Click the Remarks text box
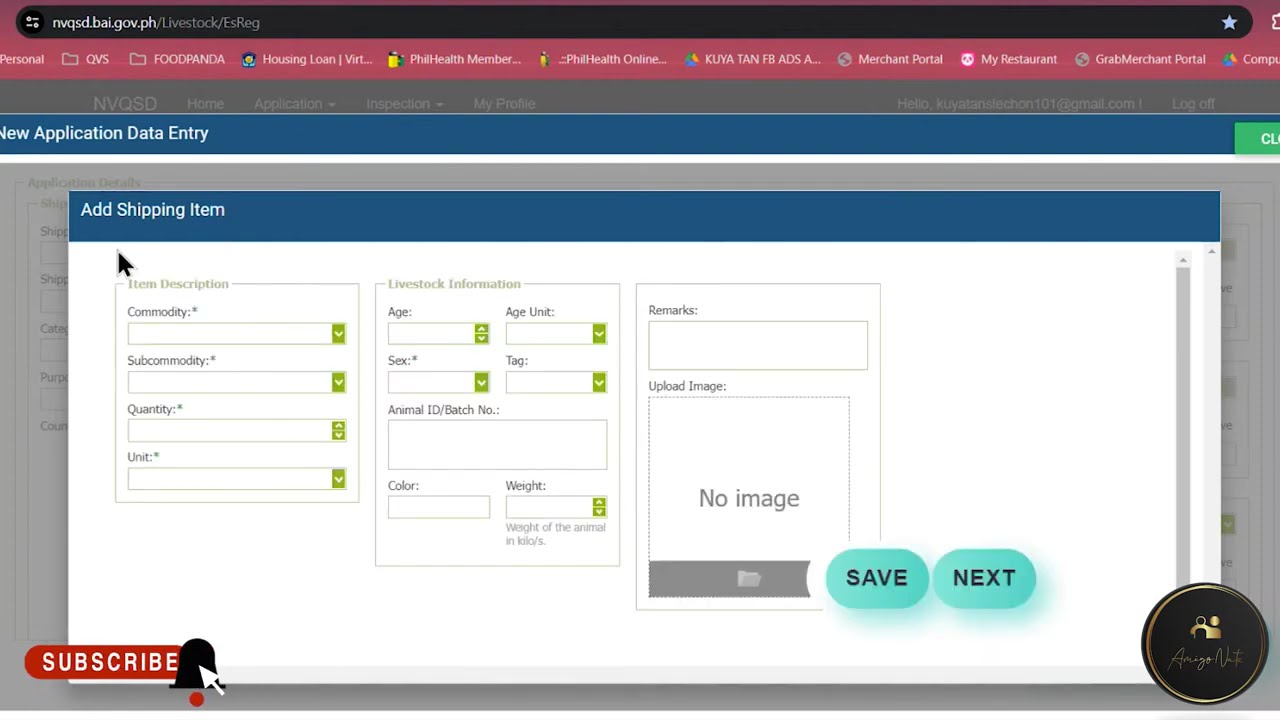This screenshot has height=720, width=1280. 758,345
